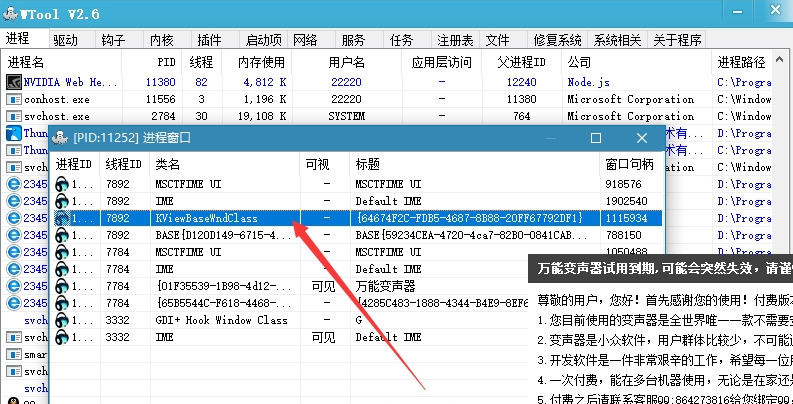Click headphone icon in row with handle 918576
The image size is (793, 404).
pyautogui.click(x=62, y=184)
